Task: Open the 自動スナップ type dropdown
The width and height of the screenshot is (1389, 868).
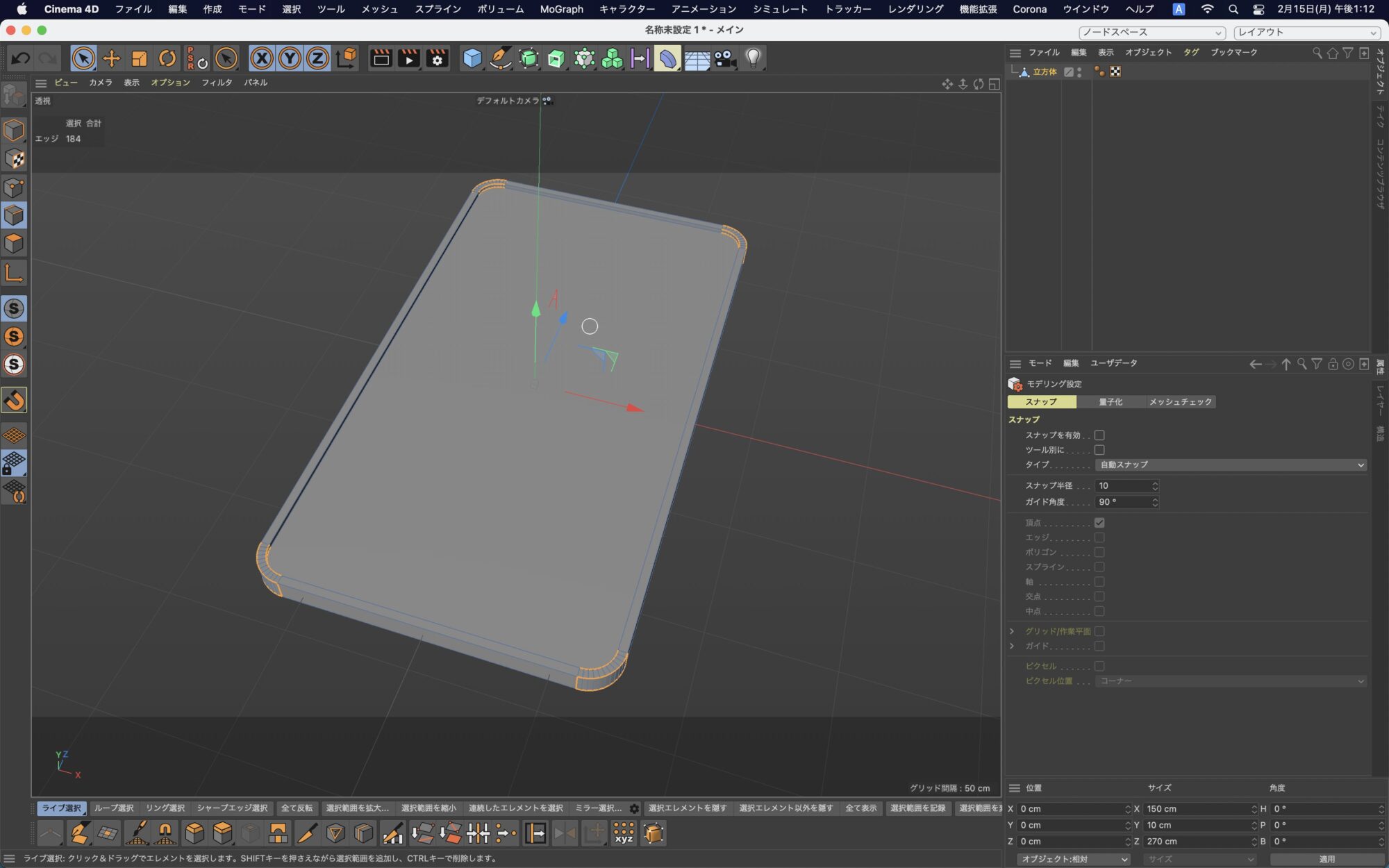Action: (x=1230, y=465)
